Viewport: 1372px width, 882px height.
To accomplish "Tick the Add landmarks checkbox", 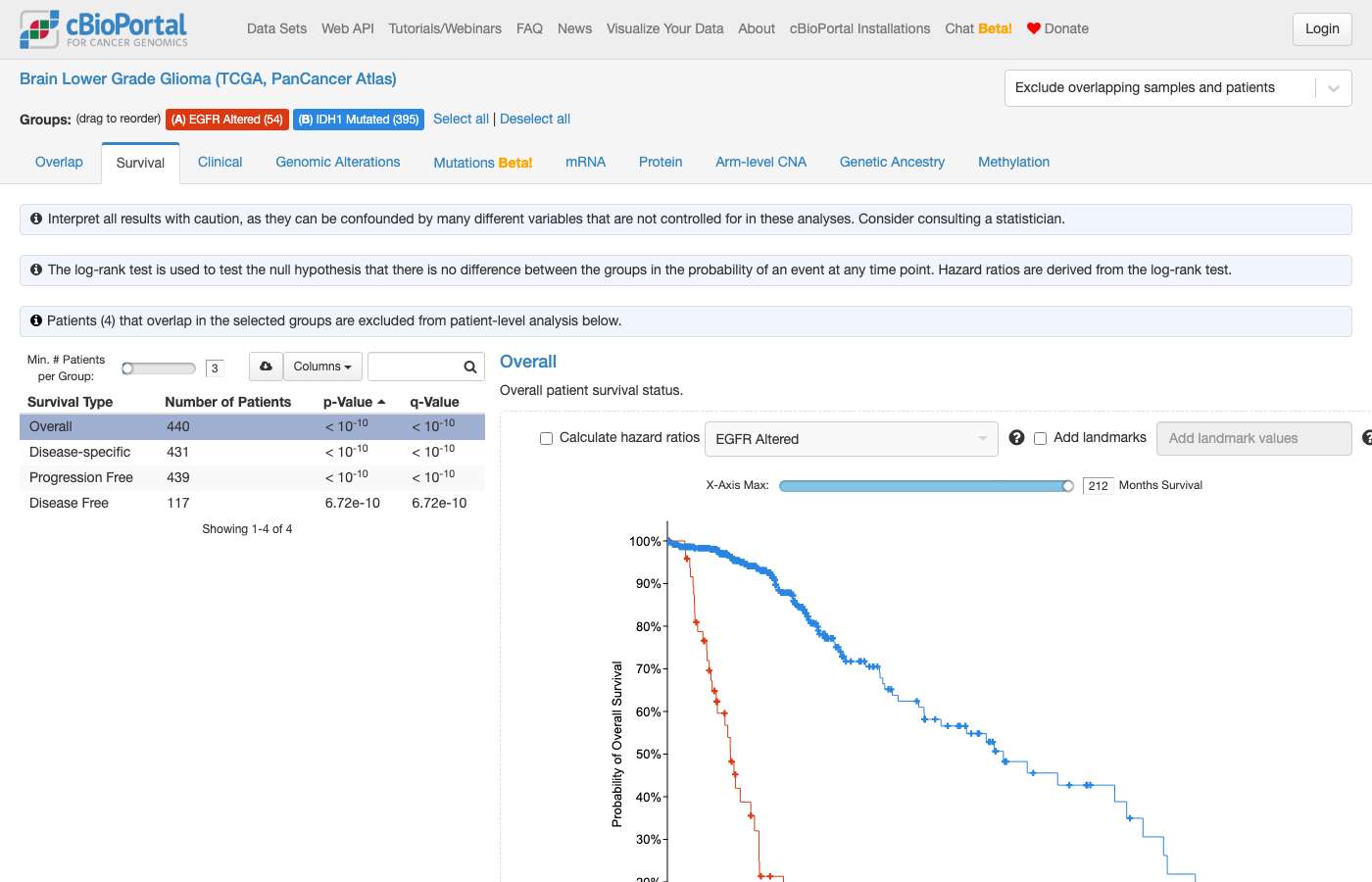I will click(1040, 439).
